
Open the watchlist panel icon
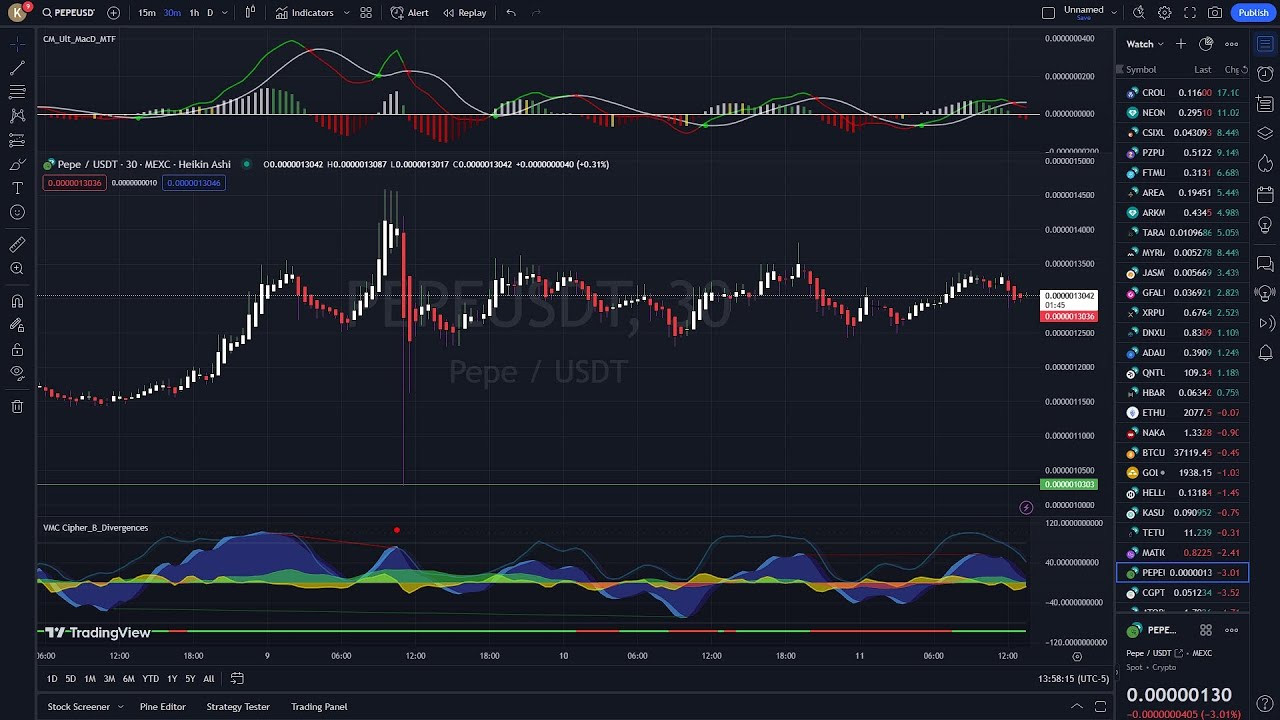(1265, 44)
